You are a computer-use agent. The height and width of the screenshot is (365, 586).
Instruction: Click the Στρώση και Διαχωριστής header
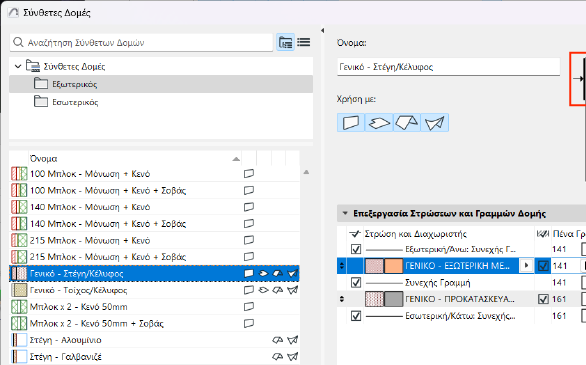pyautogui.click(x=416, y=234)
